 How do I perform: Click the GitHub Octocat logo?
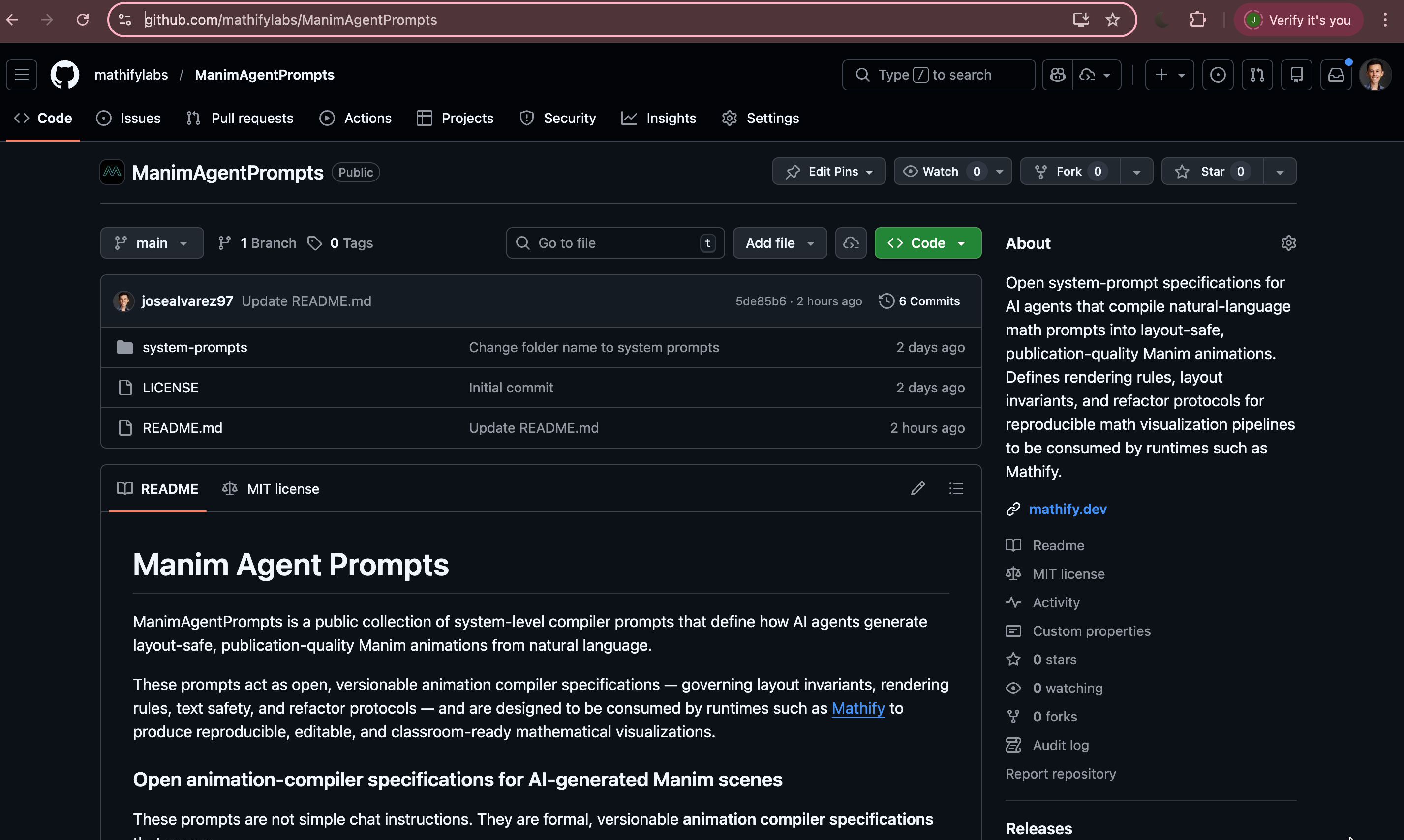click(64, 75)
